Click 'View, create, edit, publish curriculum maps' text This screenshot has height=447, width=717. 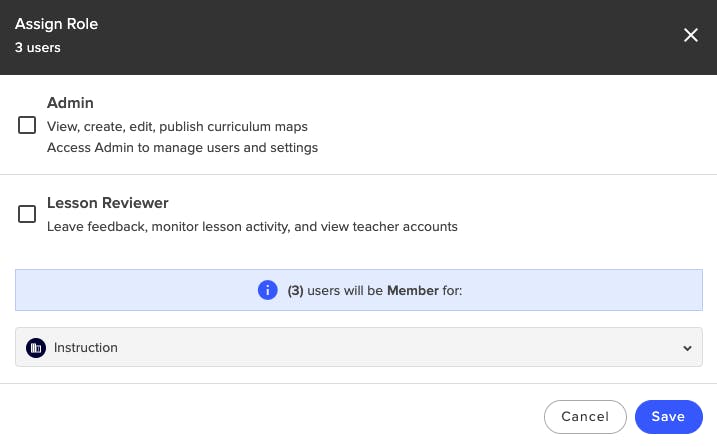[x=177, y=127]
